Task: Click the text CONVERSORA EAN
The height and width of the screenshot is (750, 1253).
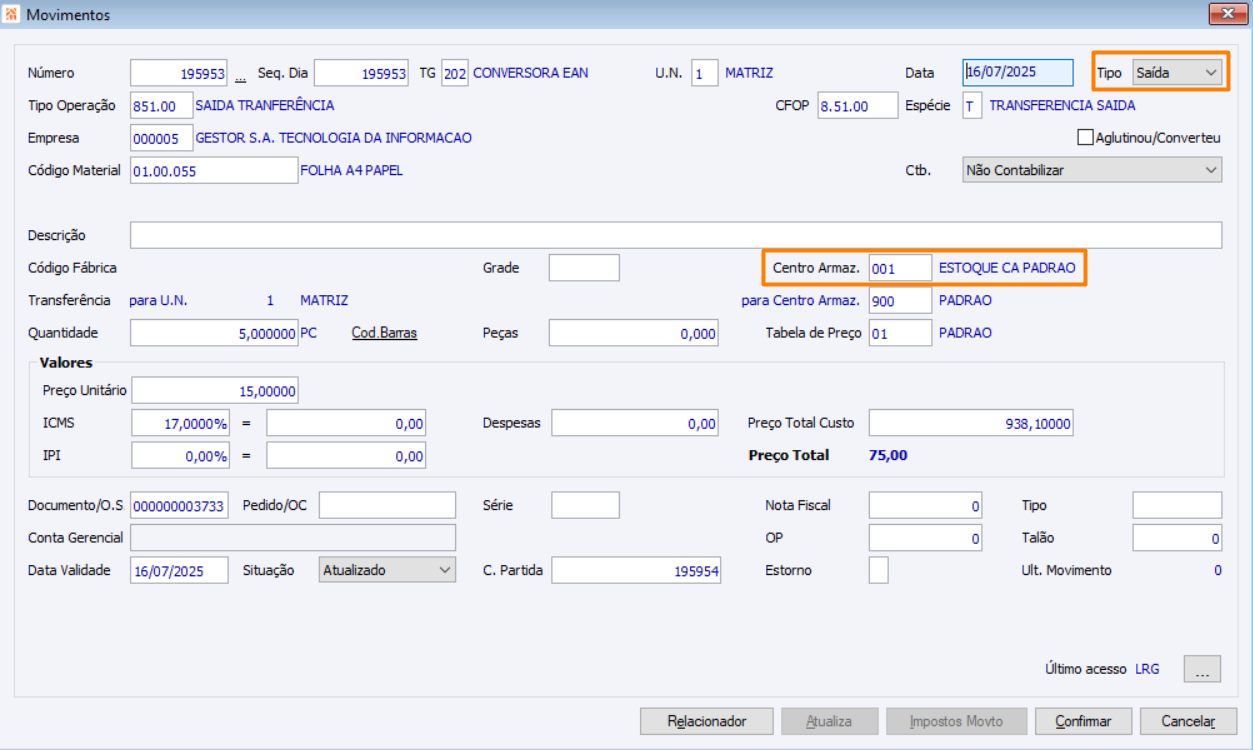Action: point(530,73)
